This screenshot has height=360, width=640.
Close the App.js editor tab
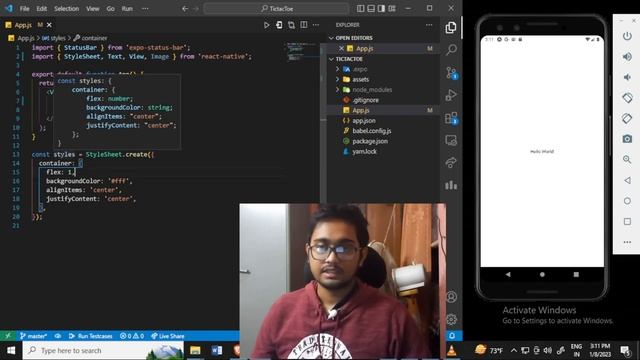pos(49,25)
